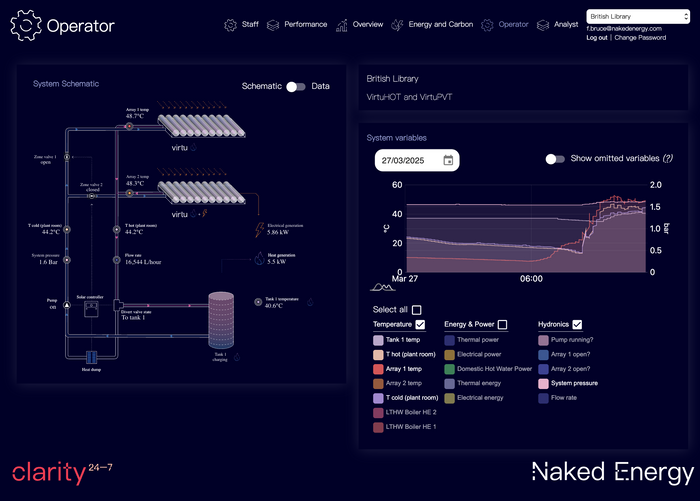Select Array 2 temp variable label
Image resolution: width=700 pixels, height=501 pixels.
coord(404,384)
